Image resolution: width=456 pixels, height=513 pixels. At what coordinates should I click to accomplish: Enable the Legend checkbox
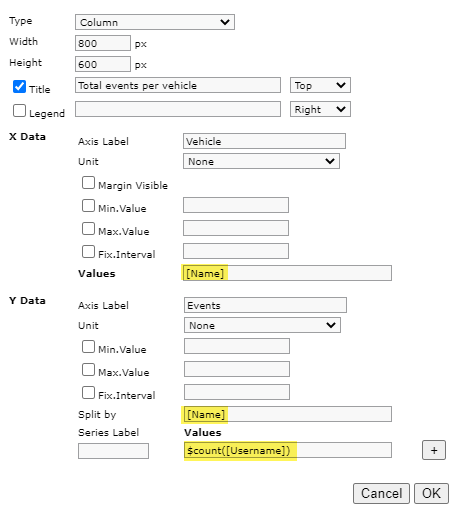(x=19, y=111)
